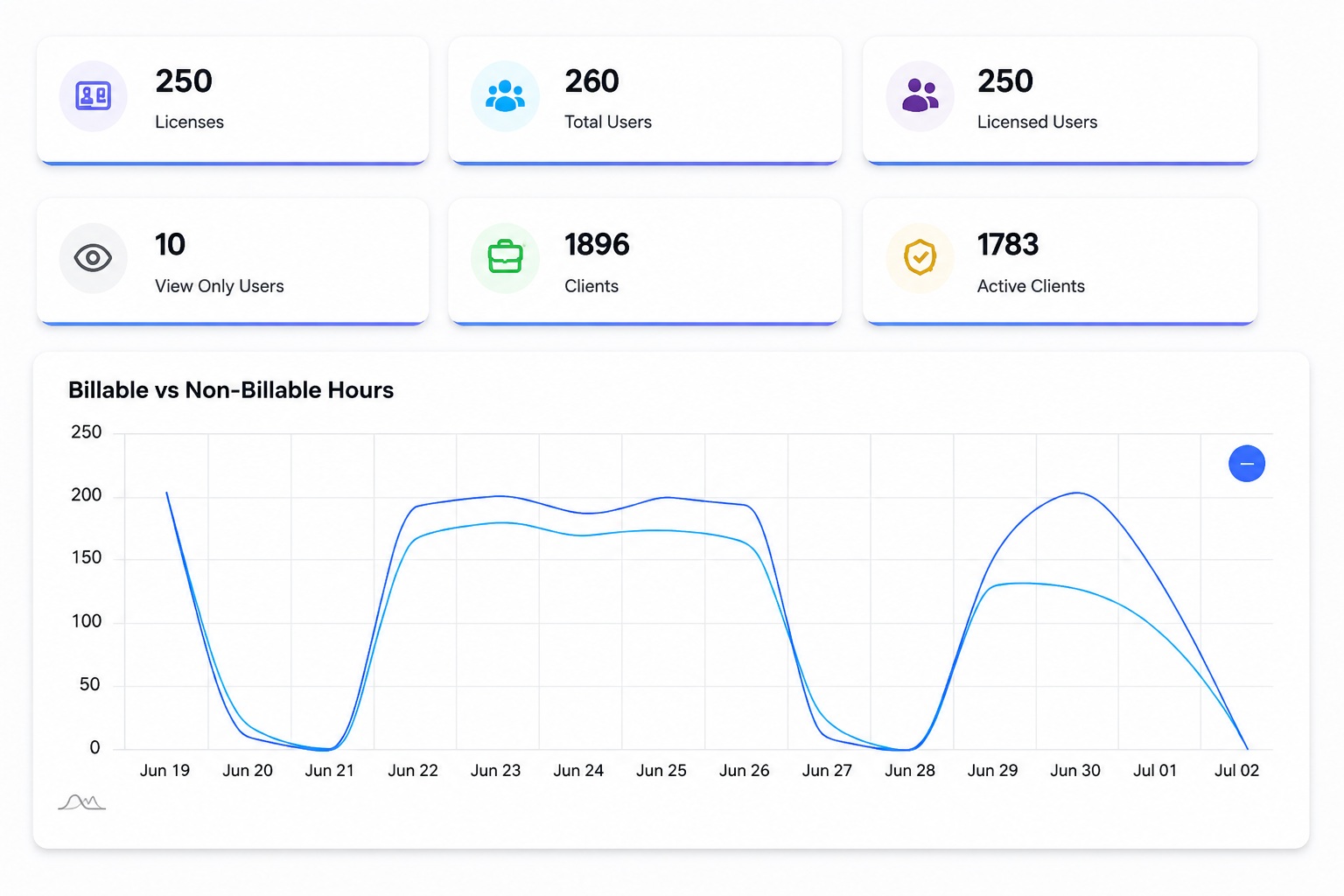The image size is (1344, 896).
Task: Click the 150 y-axis label
Action: click(87, 558)
